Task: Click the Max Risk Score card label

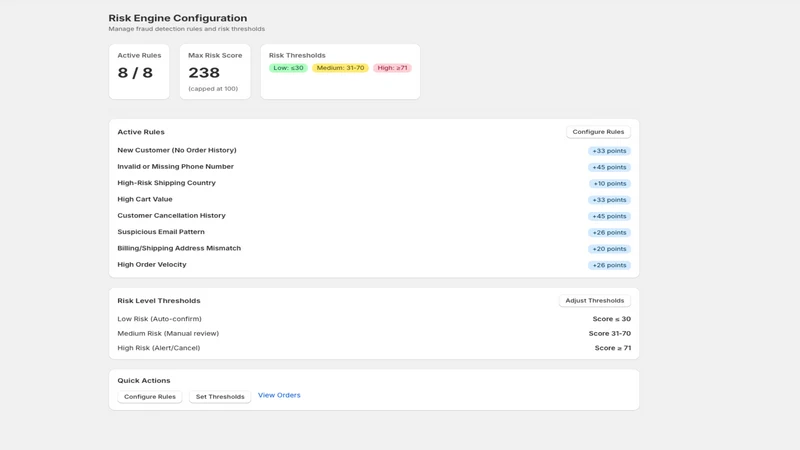Action: [x=215, y=55]
